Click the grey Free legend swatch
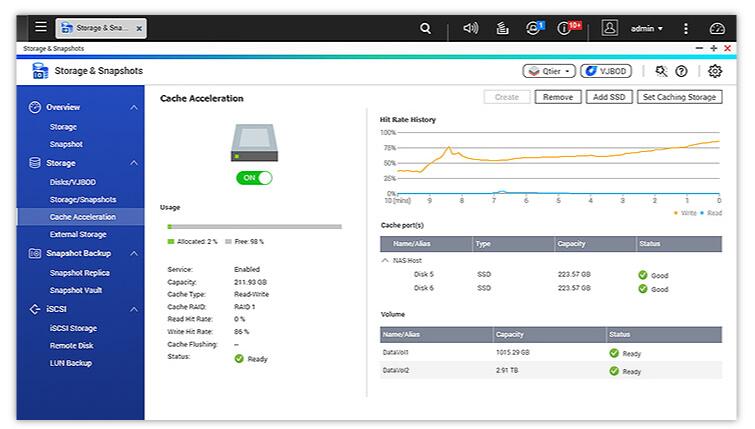The image size is (755, 429). click(x=228, y=242)
